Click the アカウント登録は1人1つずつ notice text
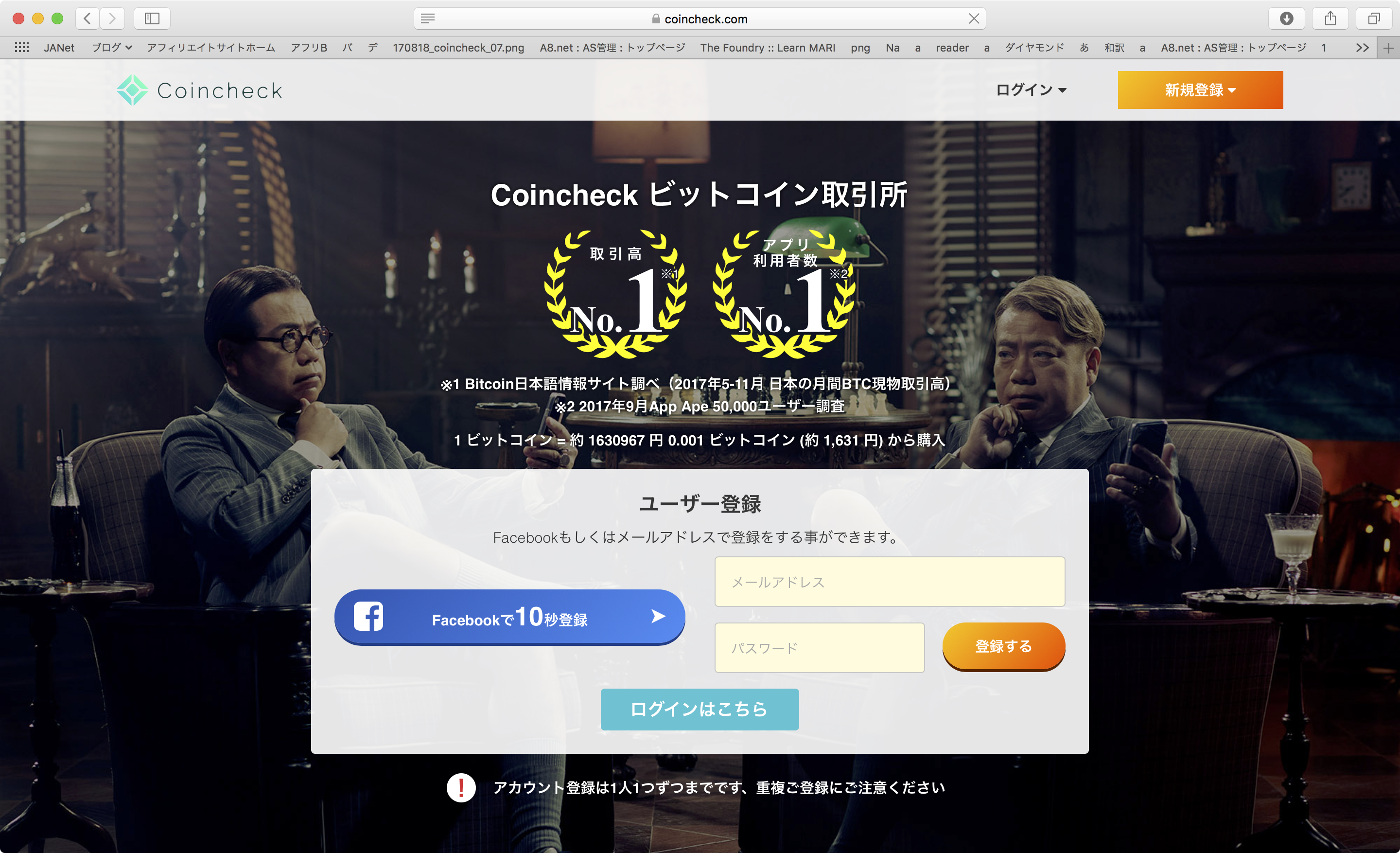 [x=719, y=788]
